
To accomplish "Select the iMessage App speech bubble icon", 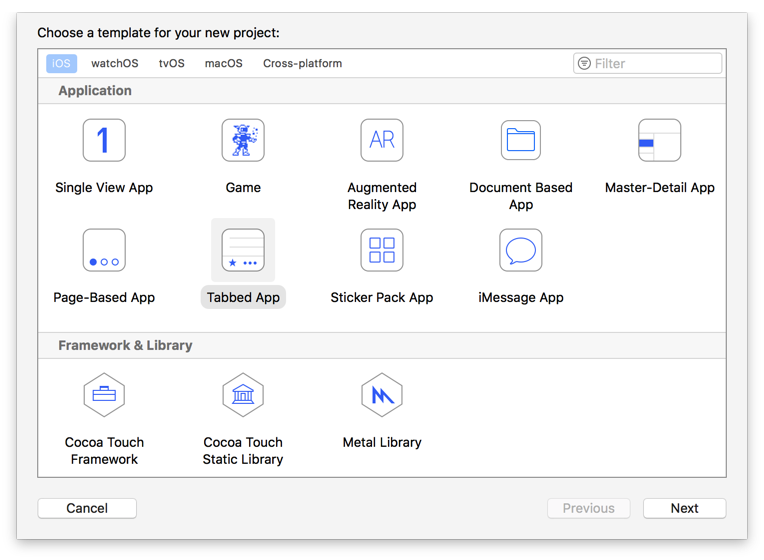I will point(521,250).
